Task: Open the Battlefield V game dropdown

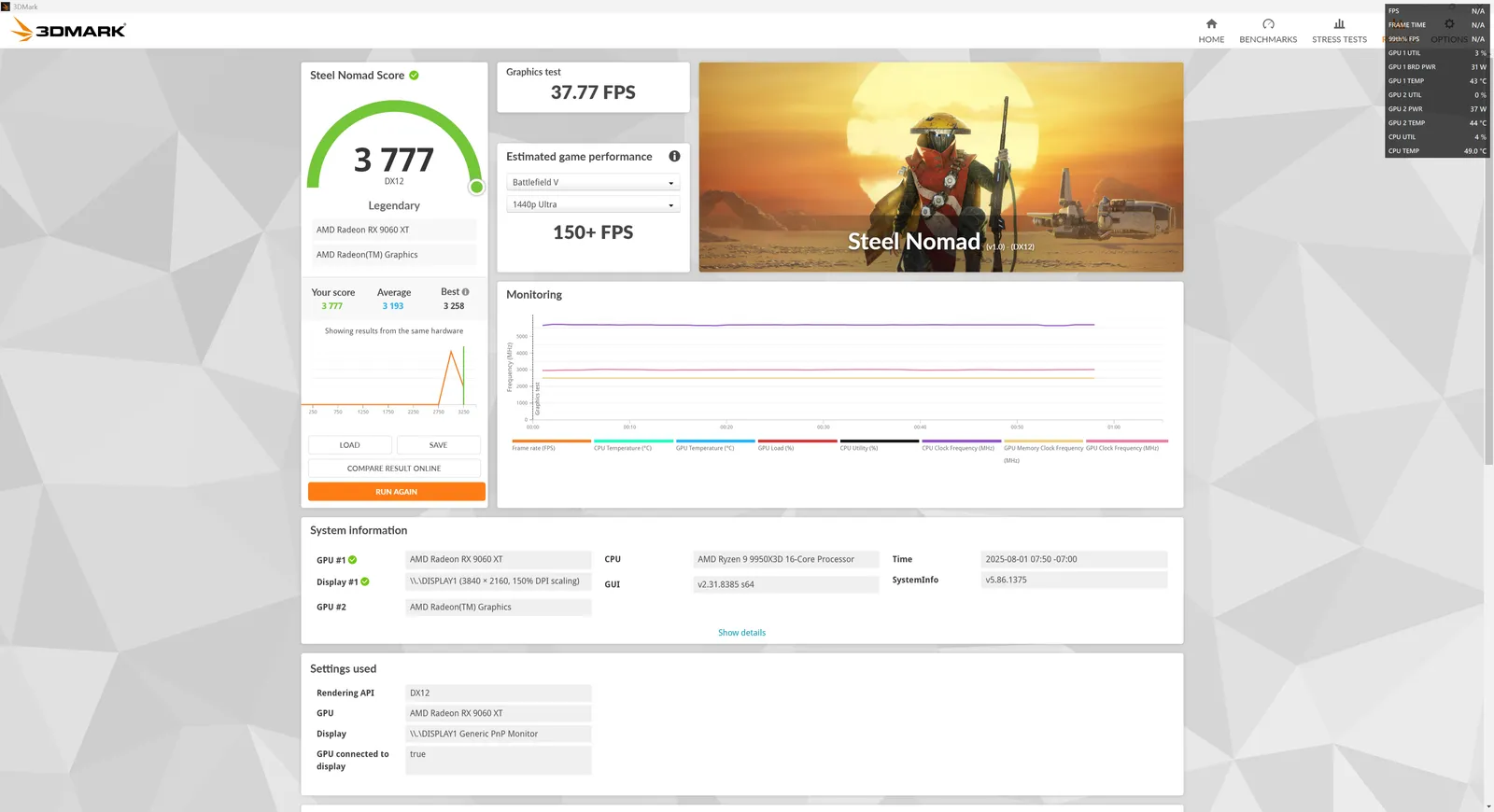Action: (x=593, y=183)
